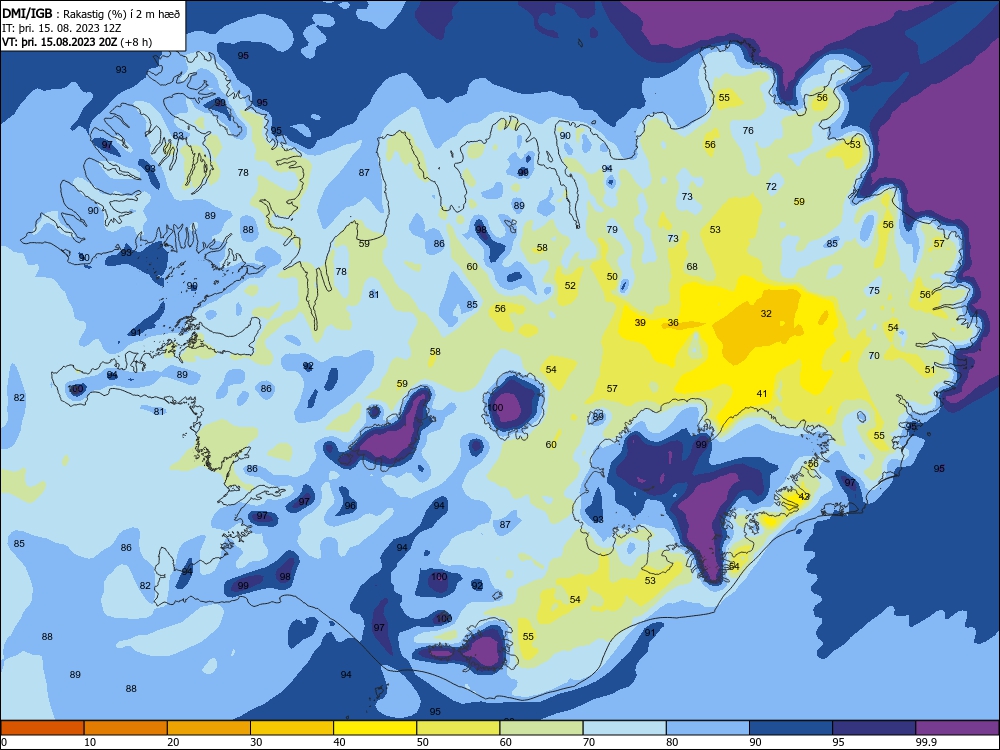Click the humidity value 41

coord(761,393)
